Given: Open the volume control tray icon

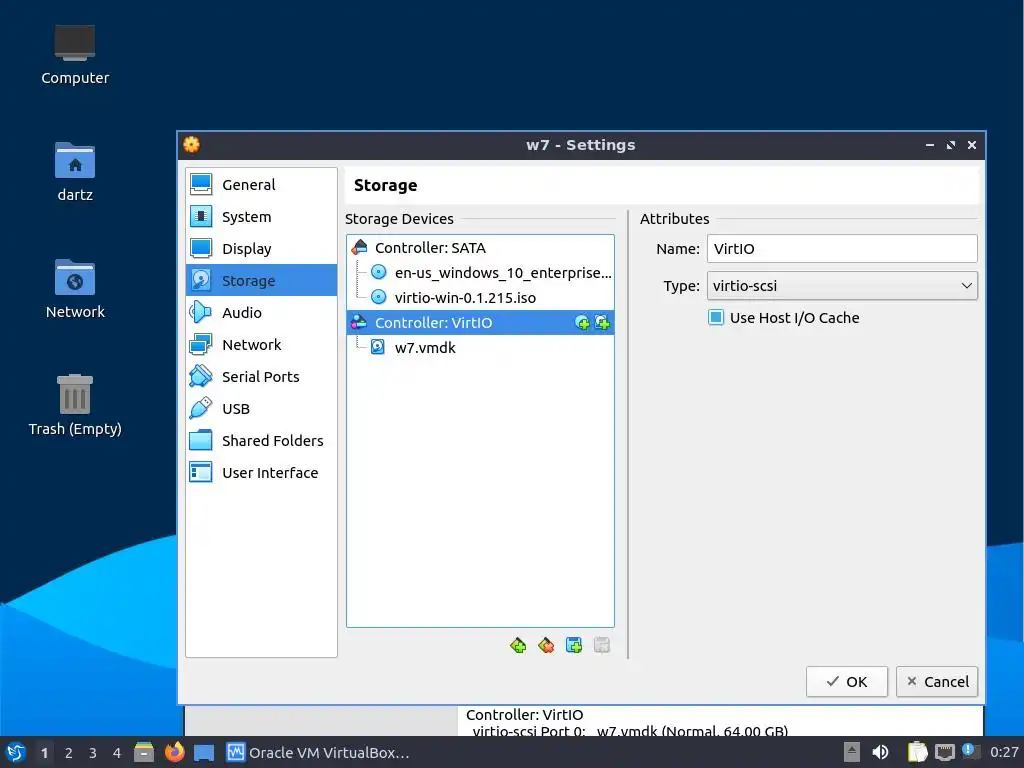Looking at the screenshot, I should (x=880, y=752).
